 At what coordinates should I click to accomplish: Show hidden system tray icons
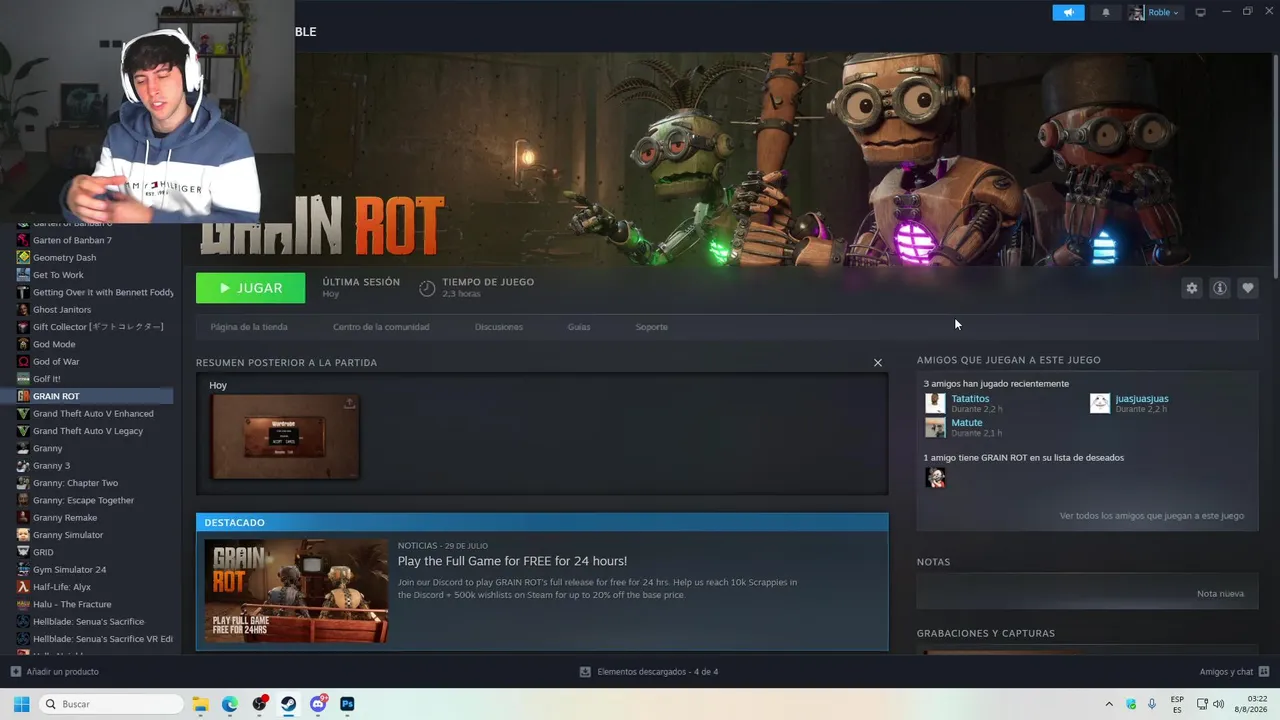tap(1108, 704)
